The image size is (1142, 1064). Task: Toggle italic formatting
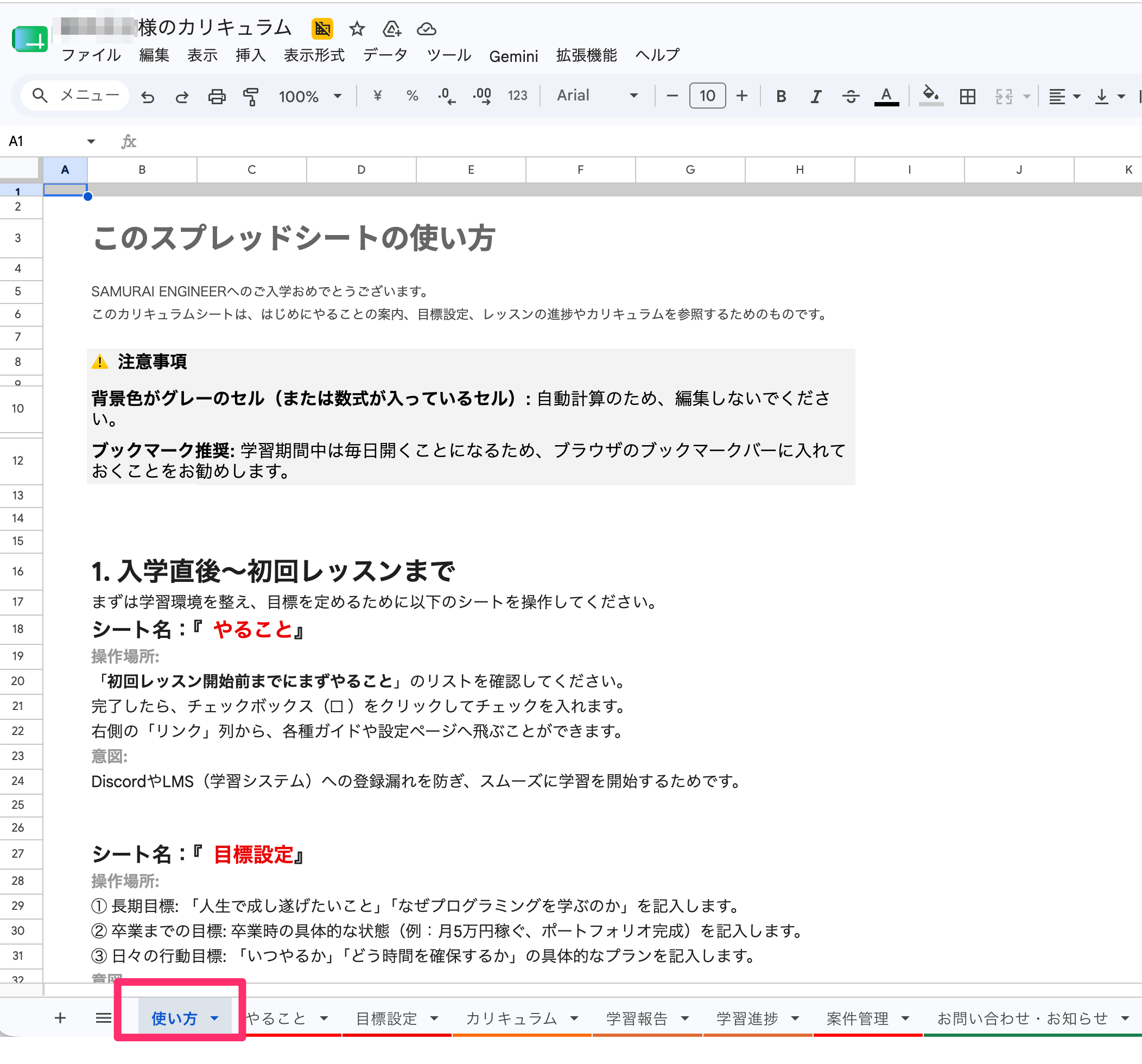pyautogui.click(x=816, y=96)
